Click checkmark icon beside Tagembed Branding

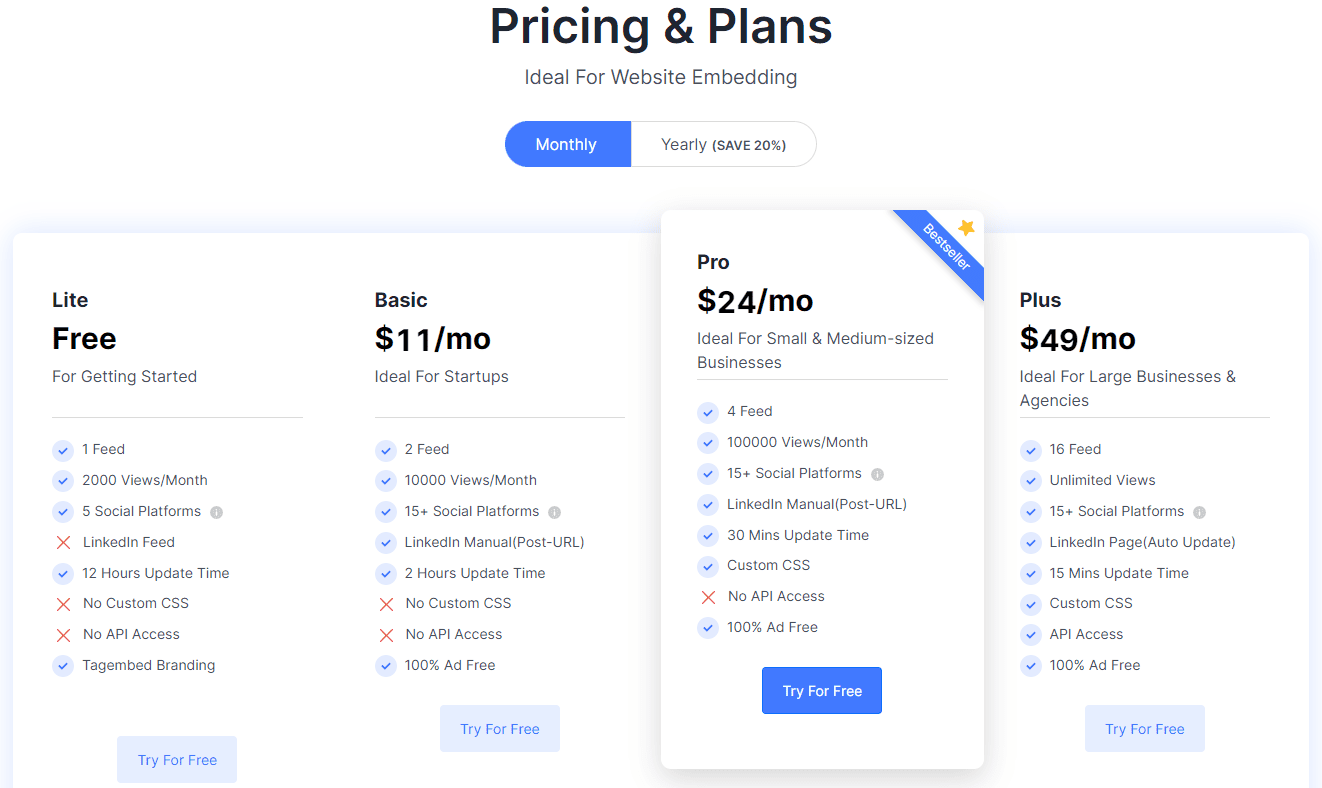click(x=63, y=666)
